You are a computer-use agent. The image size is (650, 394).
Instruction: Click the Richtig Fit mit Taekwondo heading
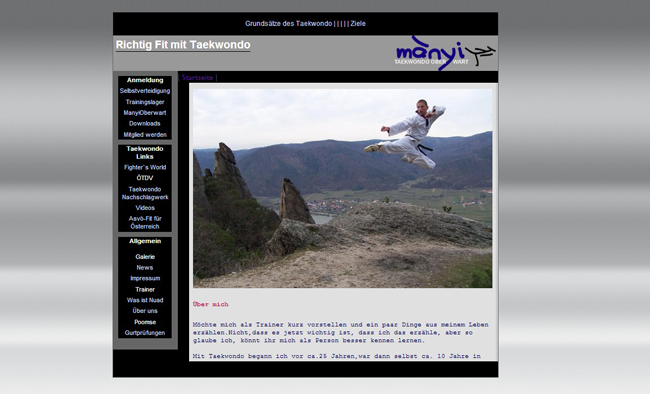[183, 45]
